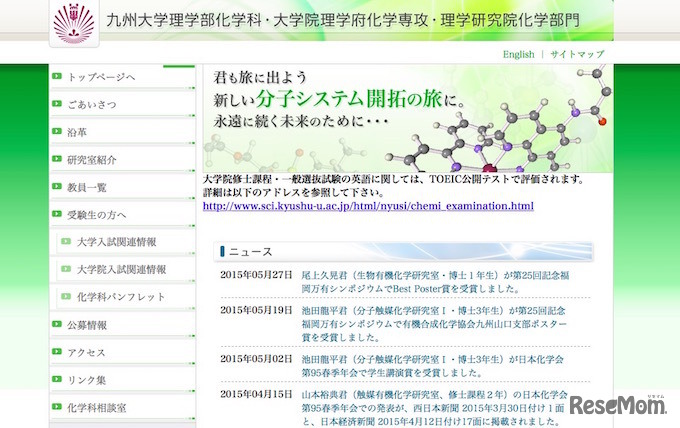This screenshot has height=428, width=680.
Task: Click the green arrow icon beside 教員一覧
Action: (57, 186)
